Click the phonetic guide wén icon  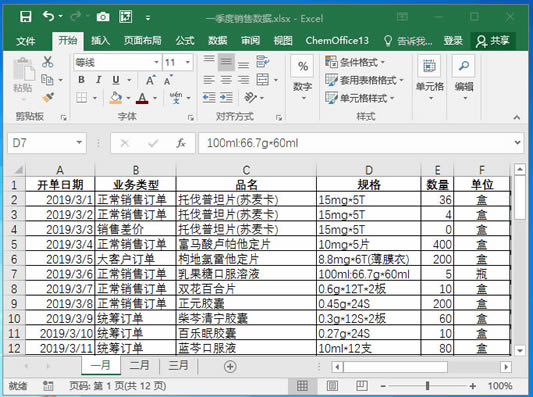(x=176, y=98)
